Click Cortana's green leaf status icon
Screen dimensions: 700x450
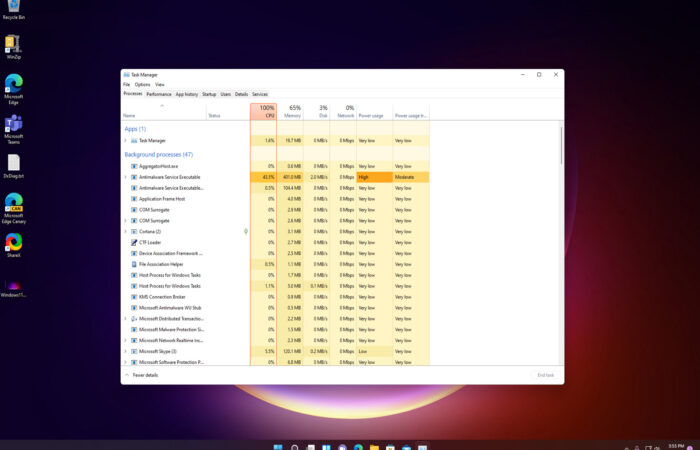246,231
